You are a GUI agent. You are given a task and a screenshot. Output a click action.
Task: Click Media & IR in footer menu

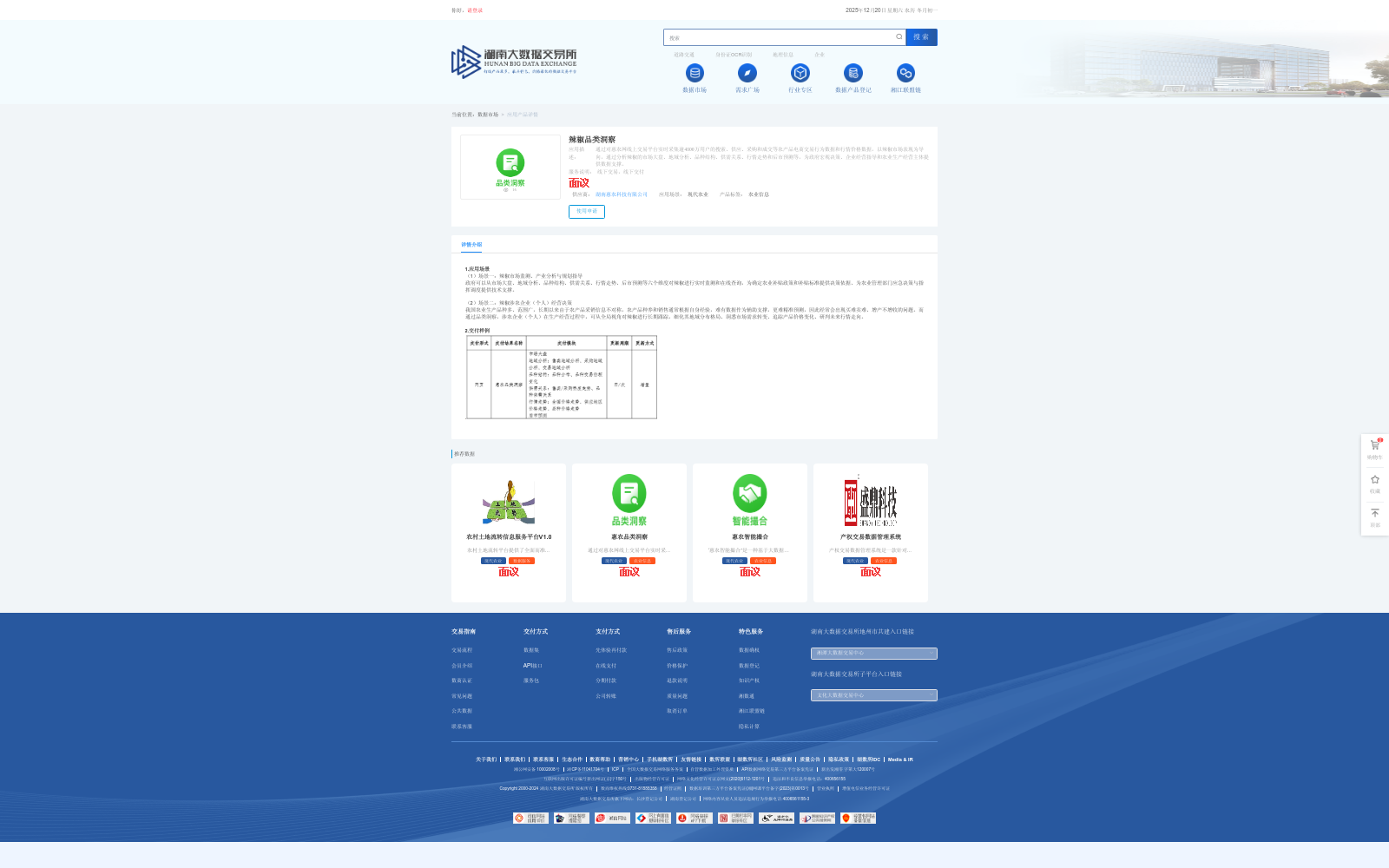click(x=900, y=759)
